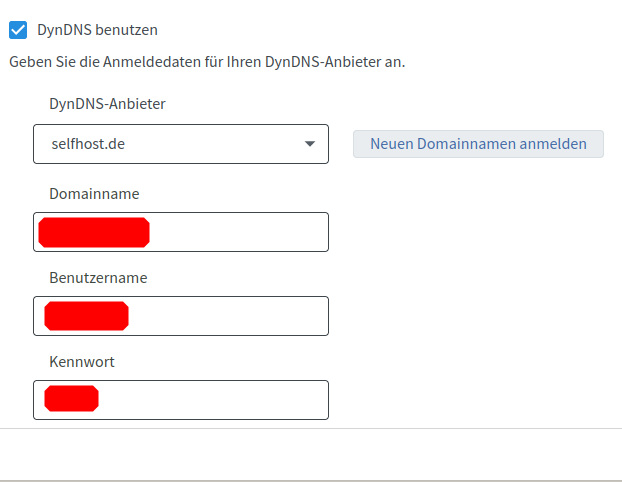Click the "Benutzername" field label

tap(98, 277)
